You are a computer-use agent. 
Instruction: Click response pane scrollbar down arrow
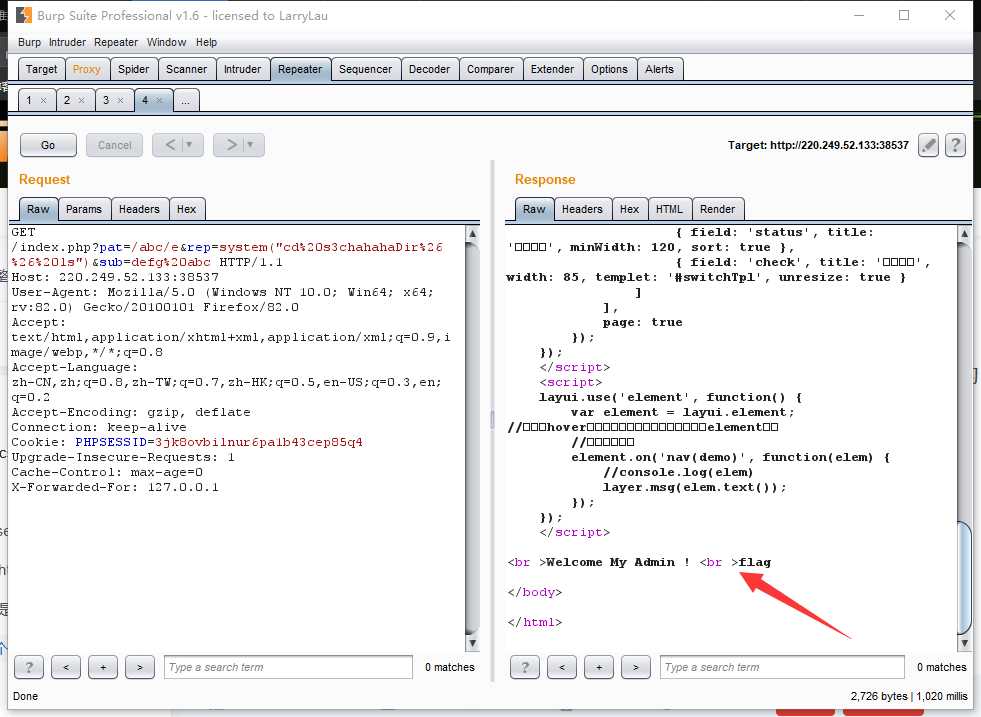tap(965, 643)
